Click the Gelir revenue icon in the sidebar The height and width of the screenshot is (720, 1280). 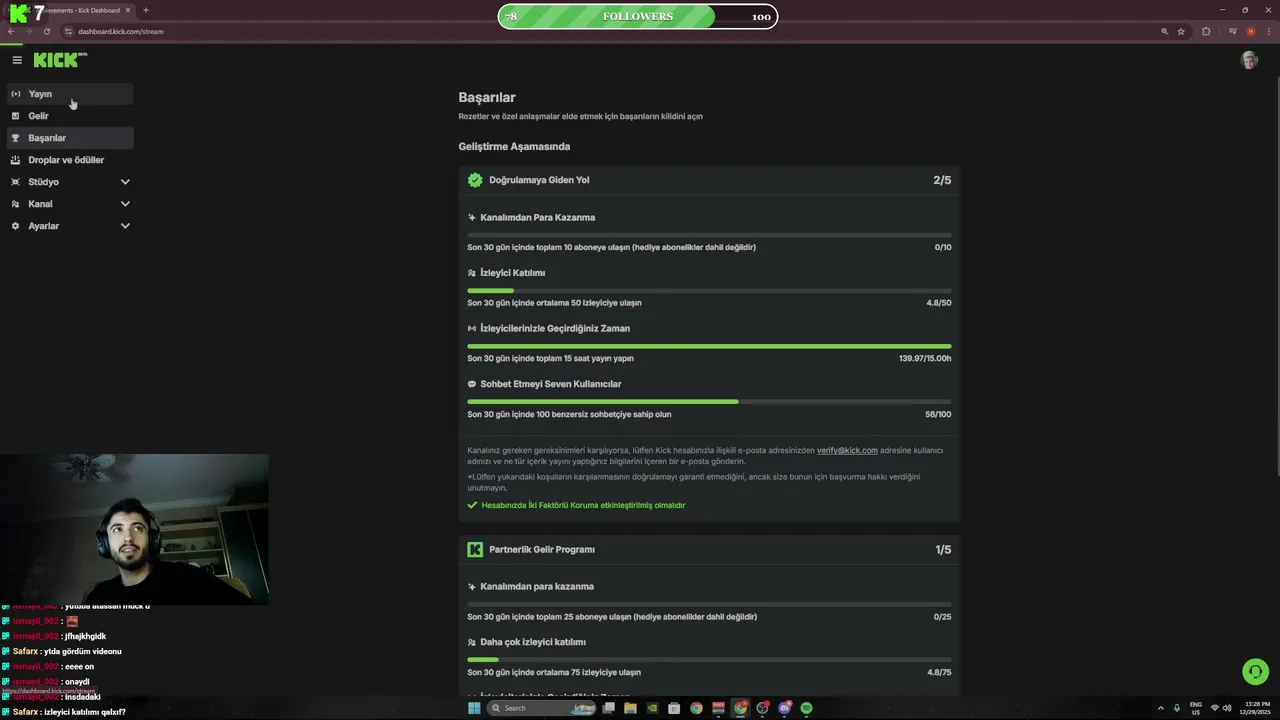[x=16, y=116]
